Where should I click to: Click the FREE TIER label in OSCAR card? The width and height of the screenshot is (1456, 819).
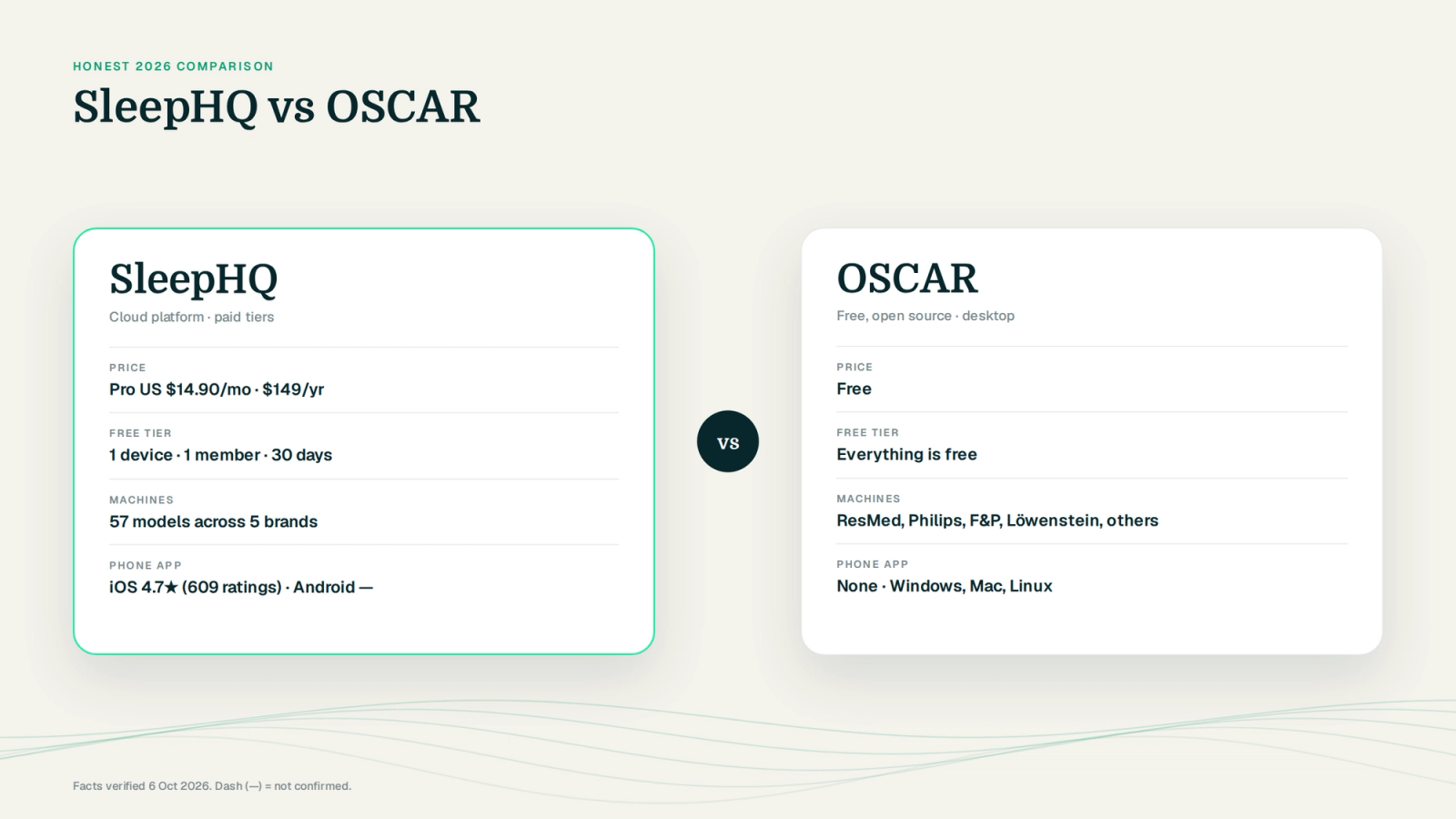coord(867,432)
